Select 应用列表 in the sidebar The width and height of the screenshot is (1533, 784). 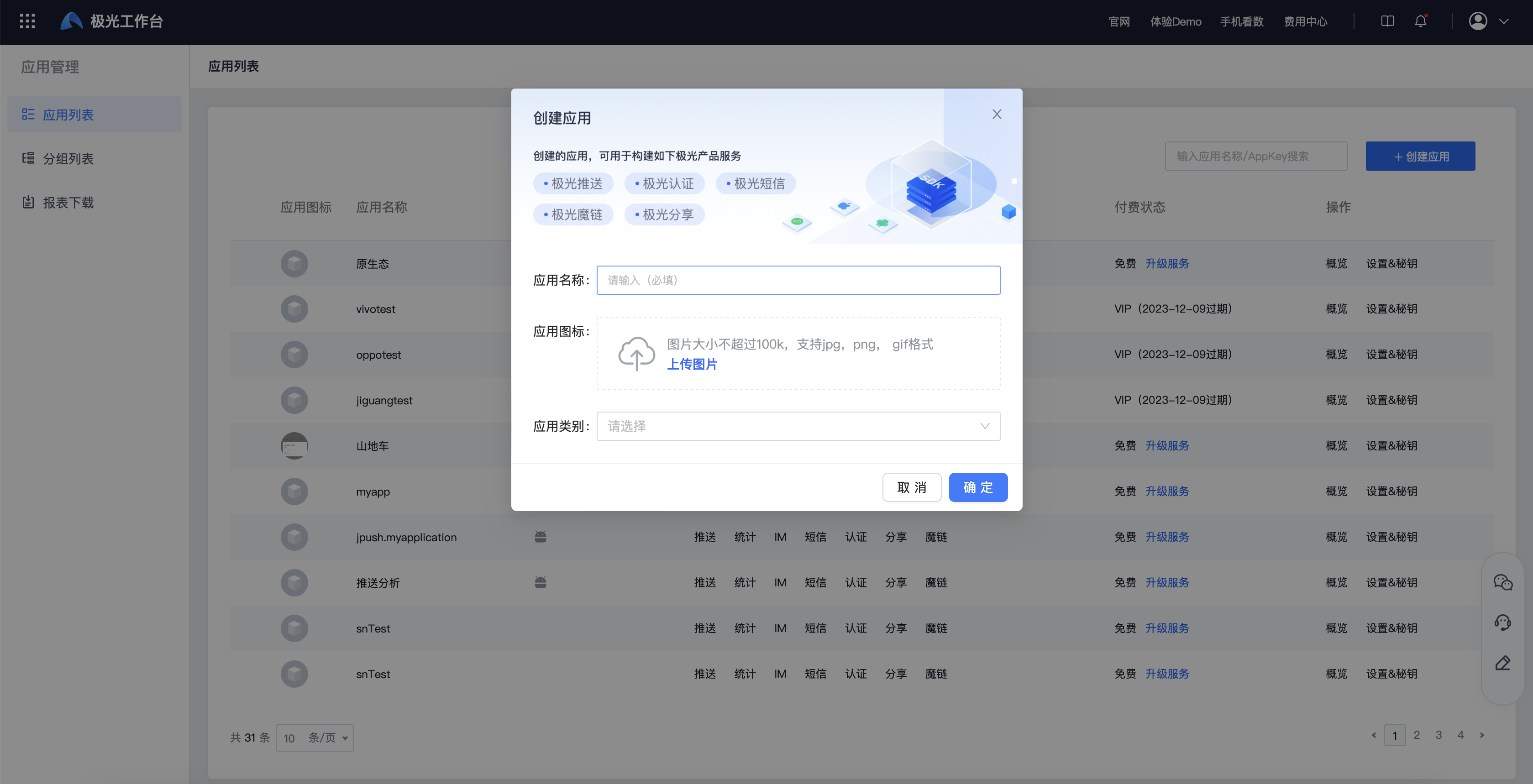coord(94,114)
